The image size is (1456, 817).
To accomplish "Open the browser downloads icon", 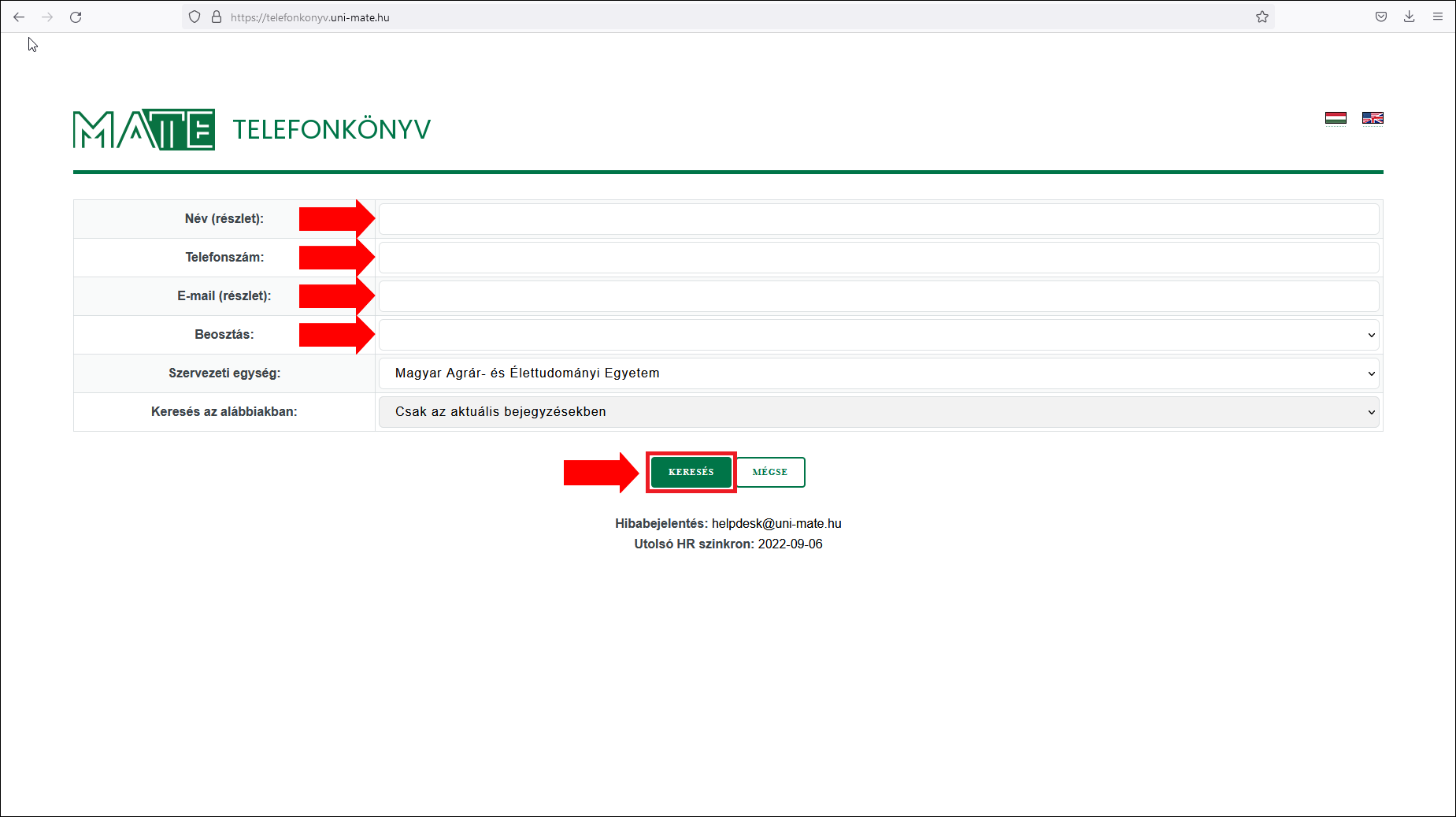I will pyautogui.click(x=1410, y=17).
